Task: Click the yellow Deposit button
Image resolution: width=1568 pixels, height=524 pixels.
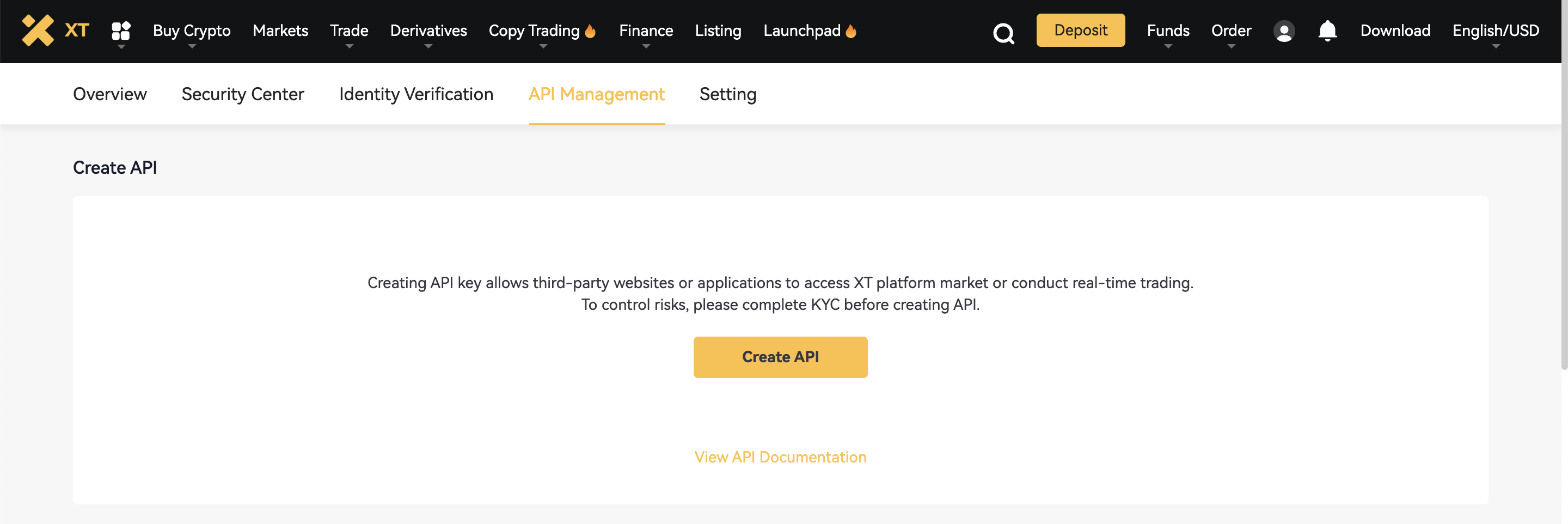Action: click(1080, 31)
